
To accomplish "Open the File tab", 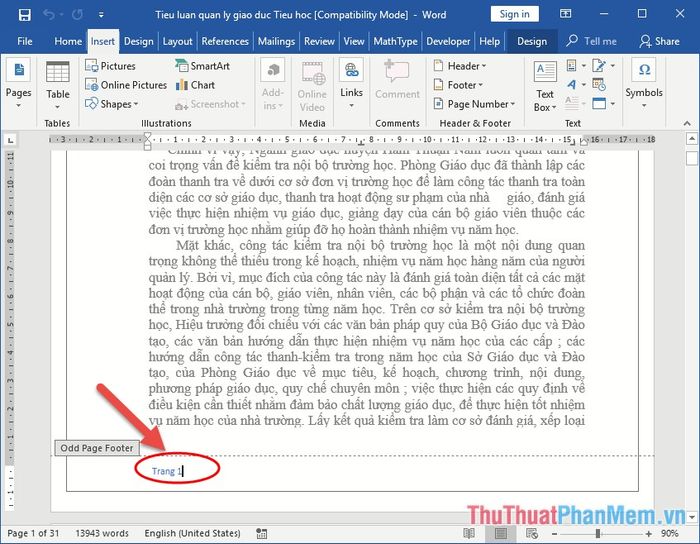I will click(25, 42).
